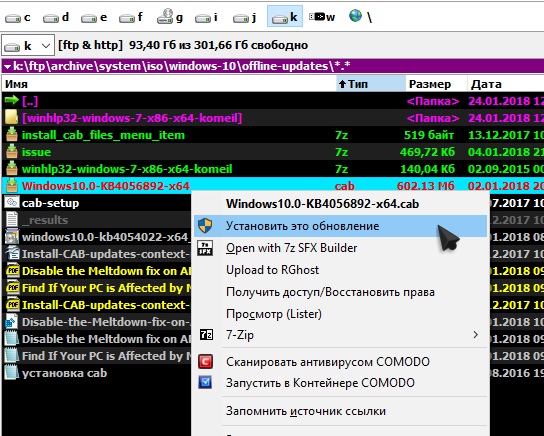The image size is (544, 436).
Task: Click file name install_cab_files_menu_item
Action: pos(103,135)
